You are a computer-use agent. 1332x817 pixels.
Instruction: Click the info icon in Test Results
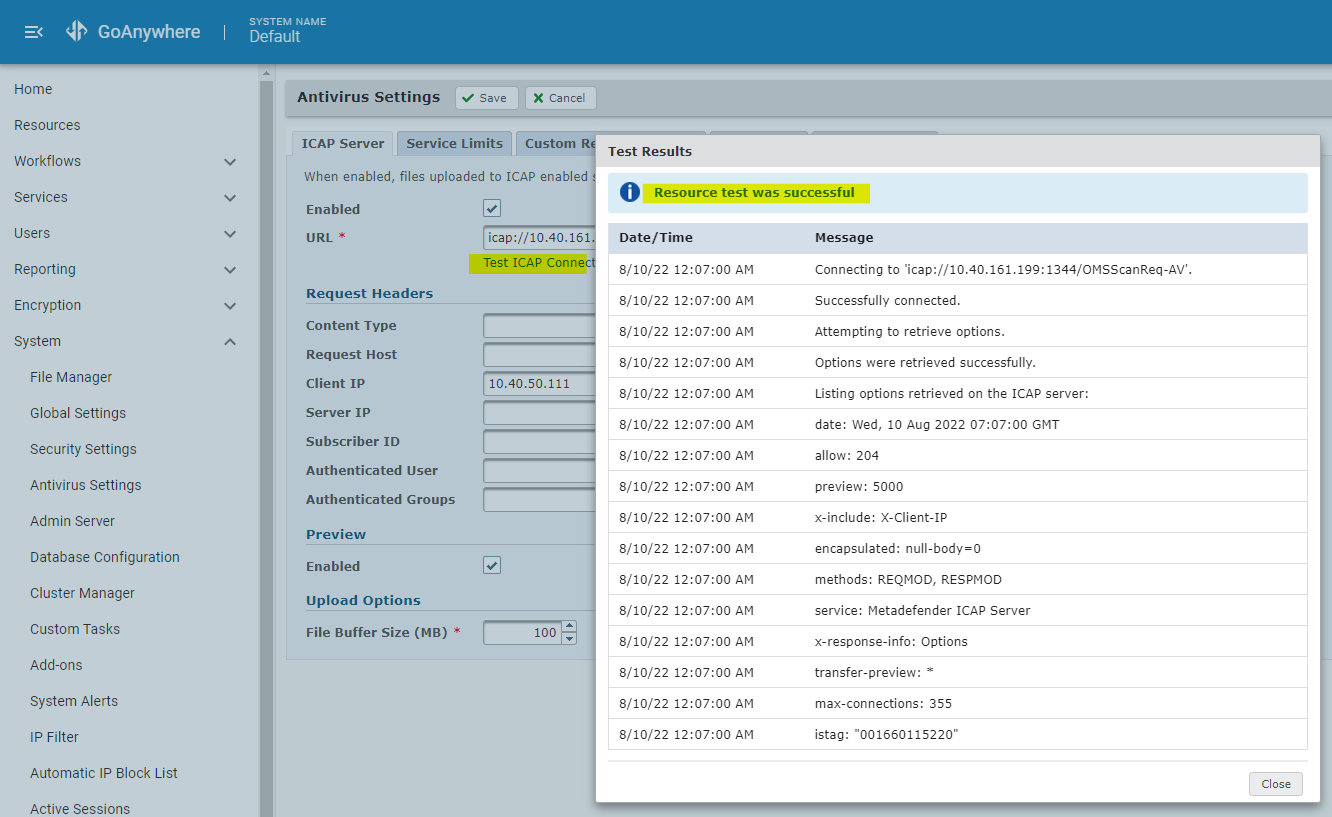[629, 192]
